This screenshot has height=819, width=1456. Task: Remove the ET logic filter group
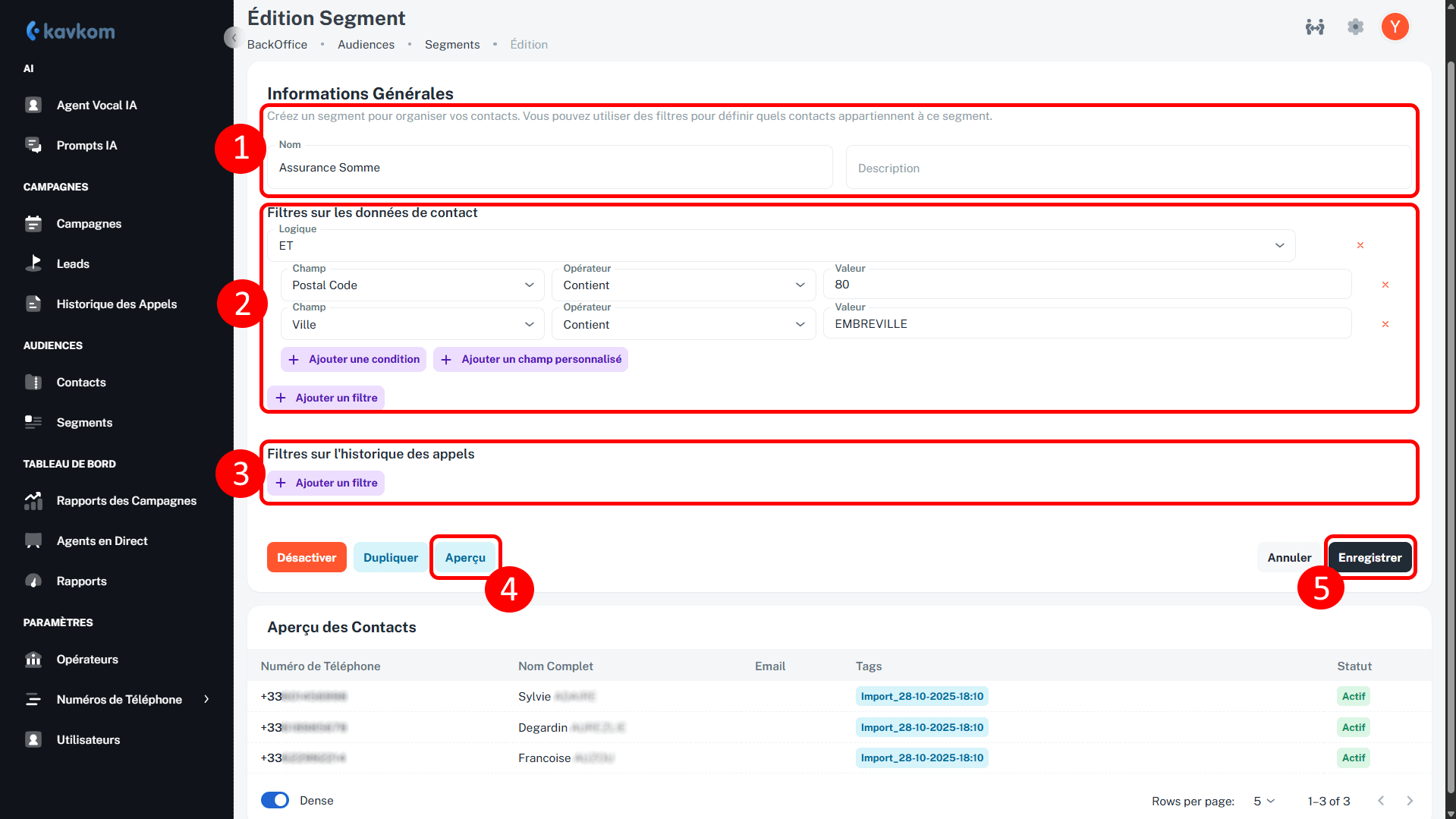point(1360,245)
